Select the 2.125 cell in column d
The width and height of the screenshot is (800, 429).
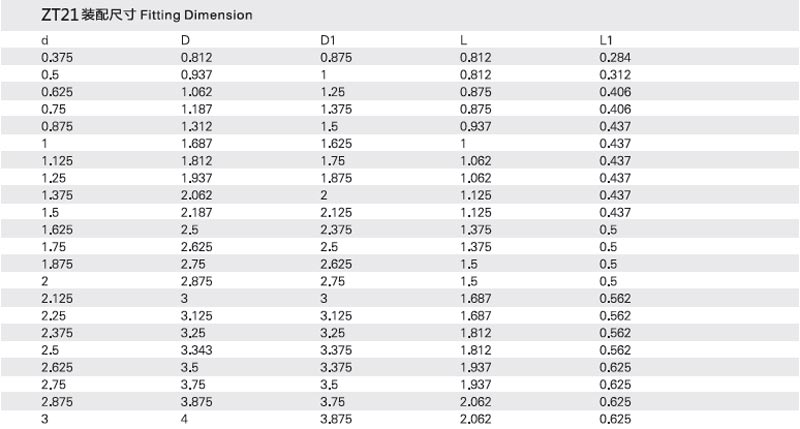[x=56, y=299]
